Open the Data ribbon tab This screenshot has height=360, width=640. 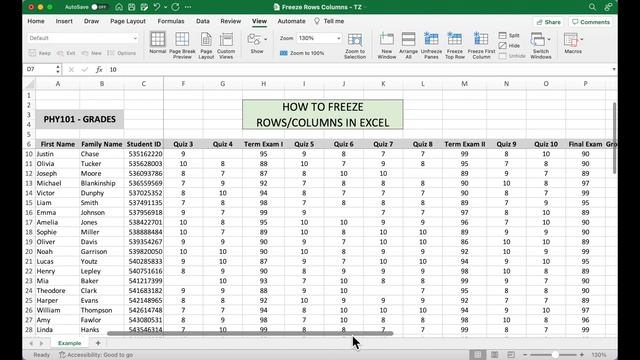[x=202, y=21]
